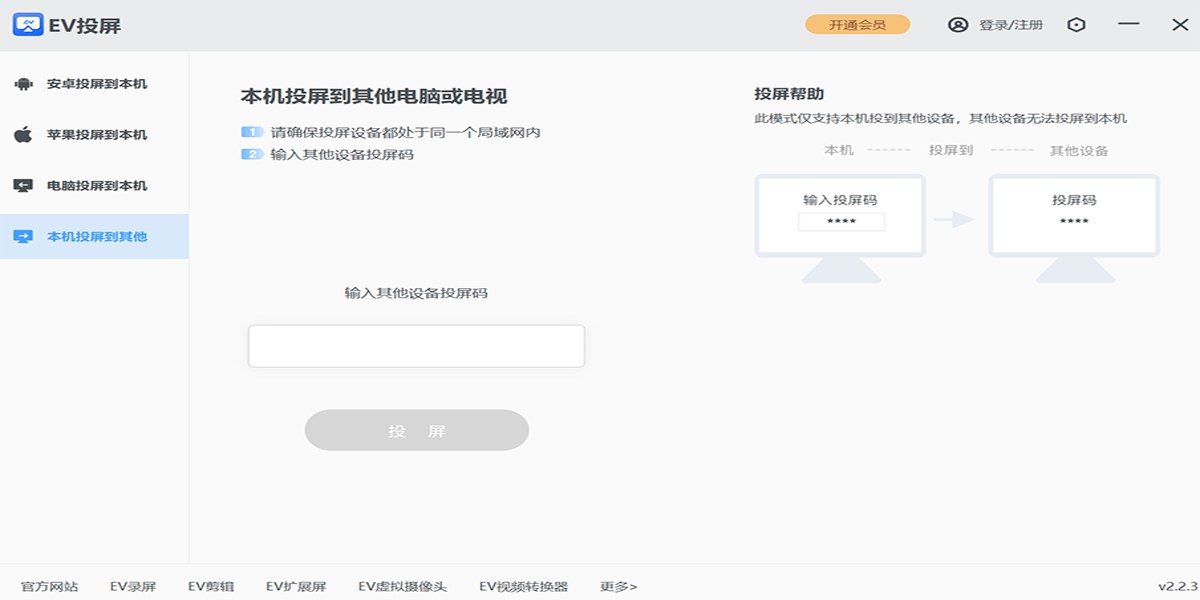The height and width of the screenshot is (600, 1200).
Task: Open the hexagon settings icon
Action: [1076, 25]
